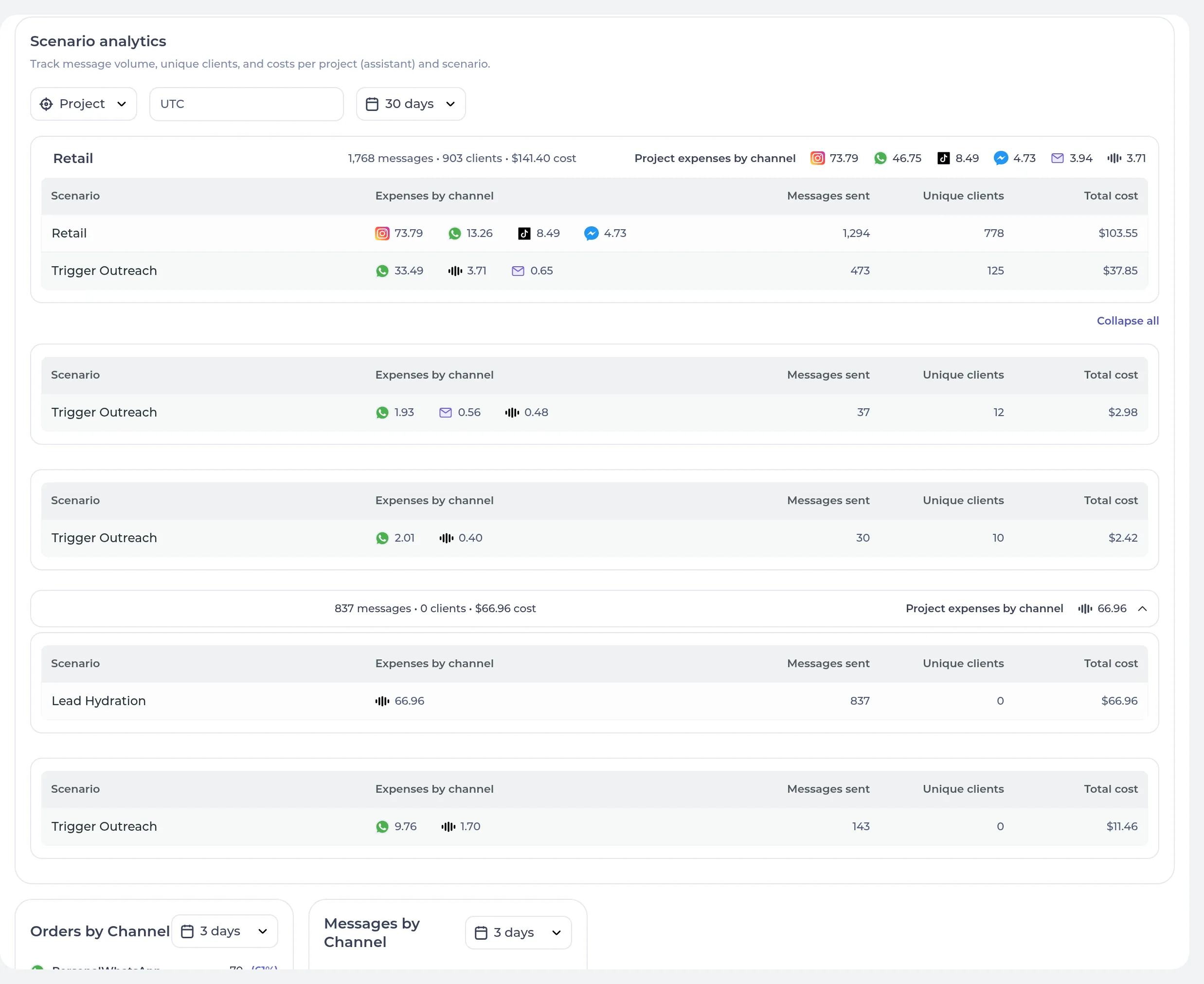Click voice waveform icon showing 1.70 expense
Screen dimensions: 1204x984
point(448,827)
